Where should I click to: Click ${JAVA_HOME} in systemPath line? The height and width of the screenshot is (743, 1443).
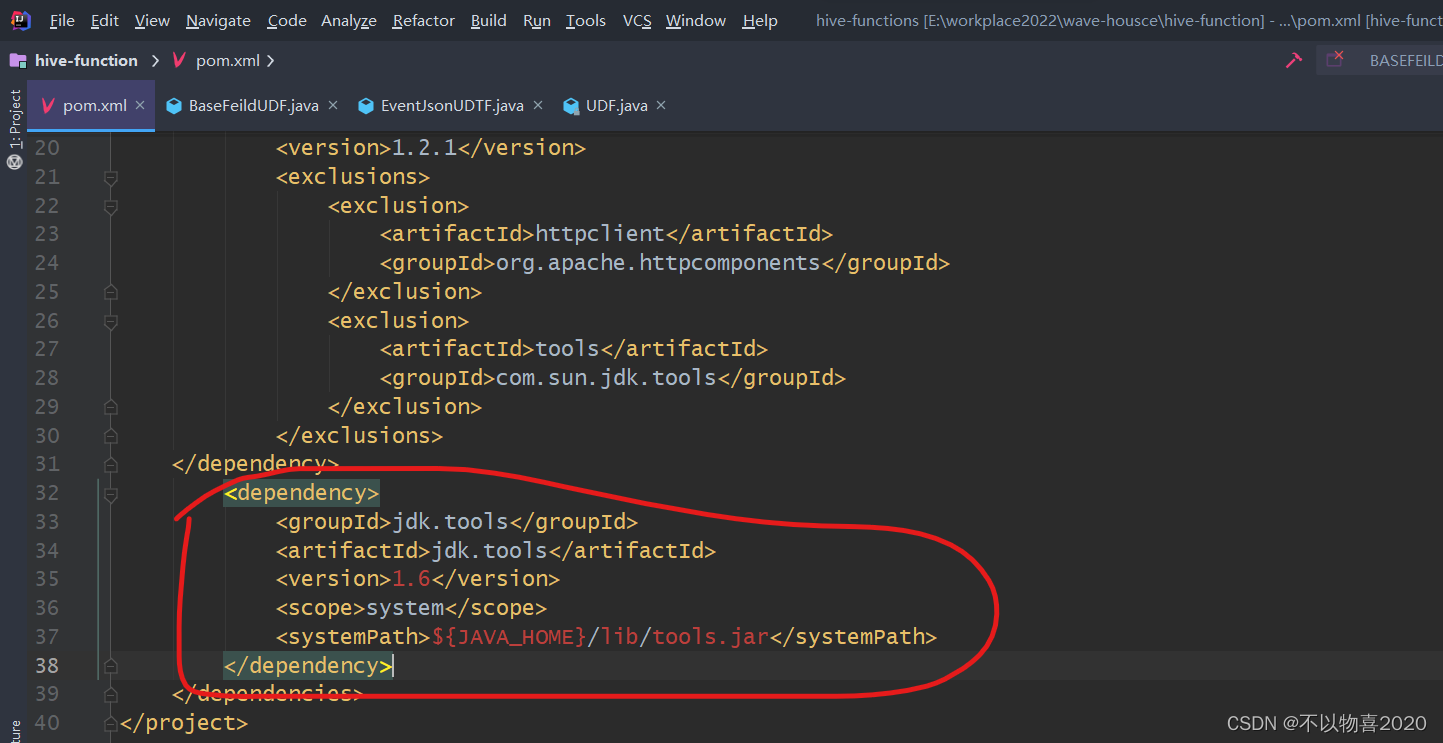[509, 637]
